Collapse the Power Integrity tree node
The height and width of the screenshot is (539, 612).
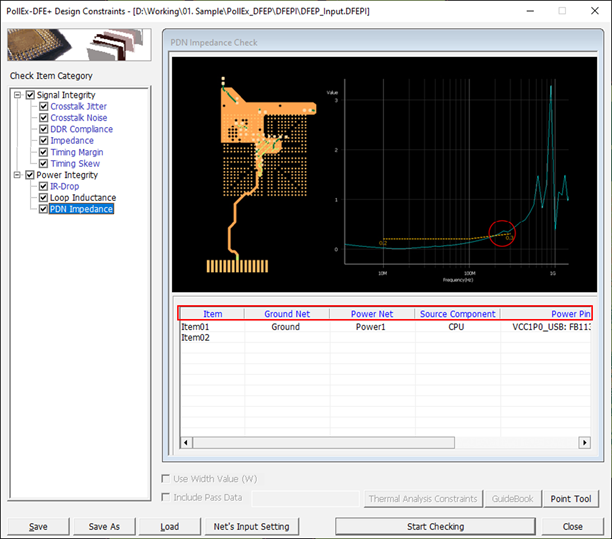17,175
